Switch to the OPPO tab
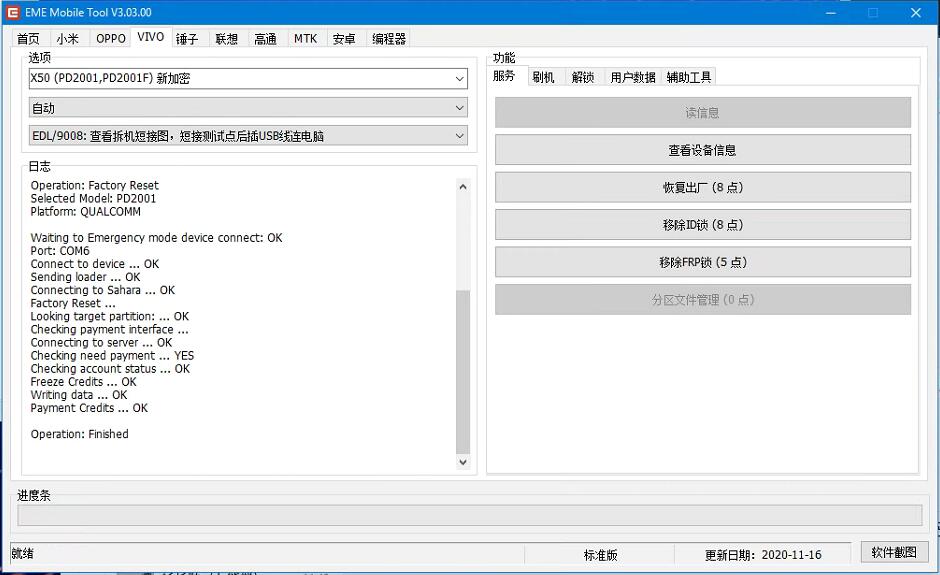The height and width of the screenshot is (575, 940). coord(111,39)
